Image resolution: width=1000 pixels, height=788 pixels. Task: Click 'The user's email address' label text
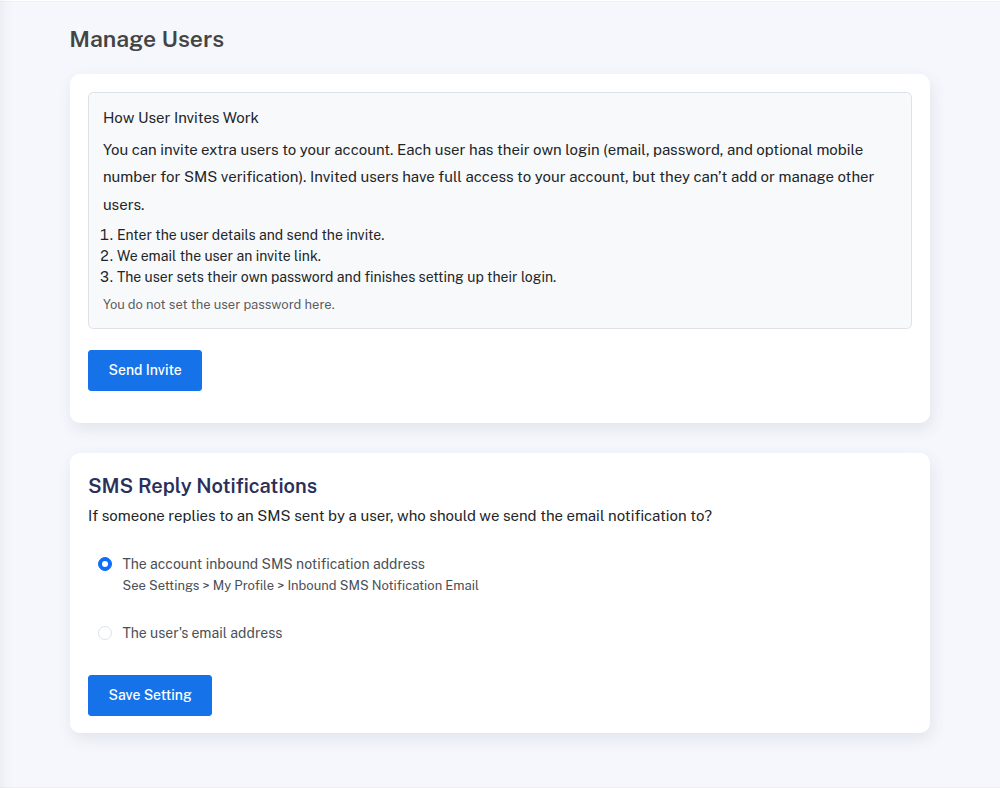[x=202, y=633]
